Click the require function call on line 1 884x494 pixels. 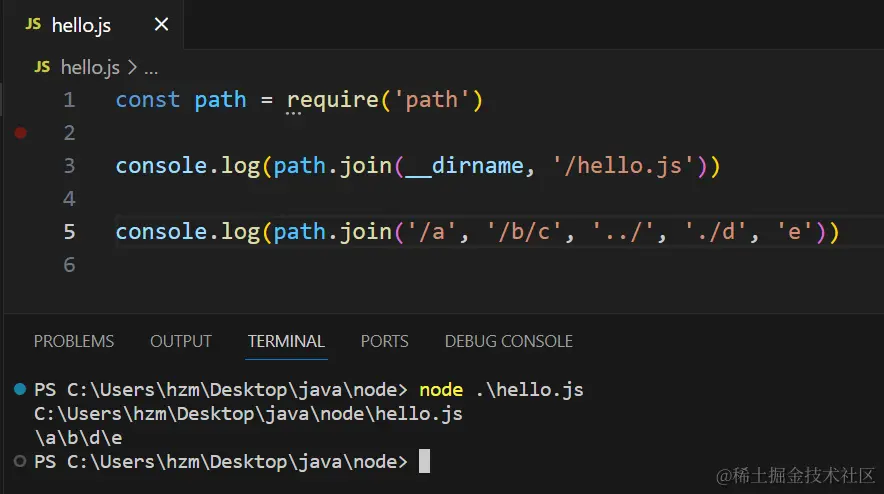coord(333,100)
